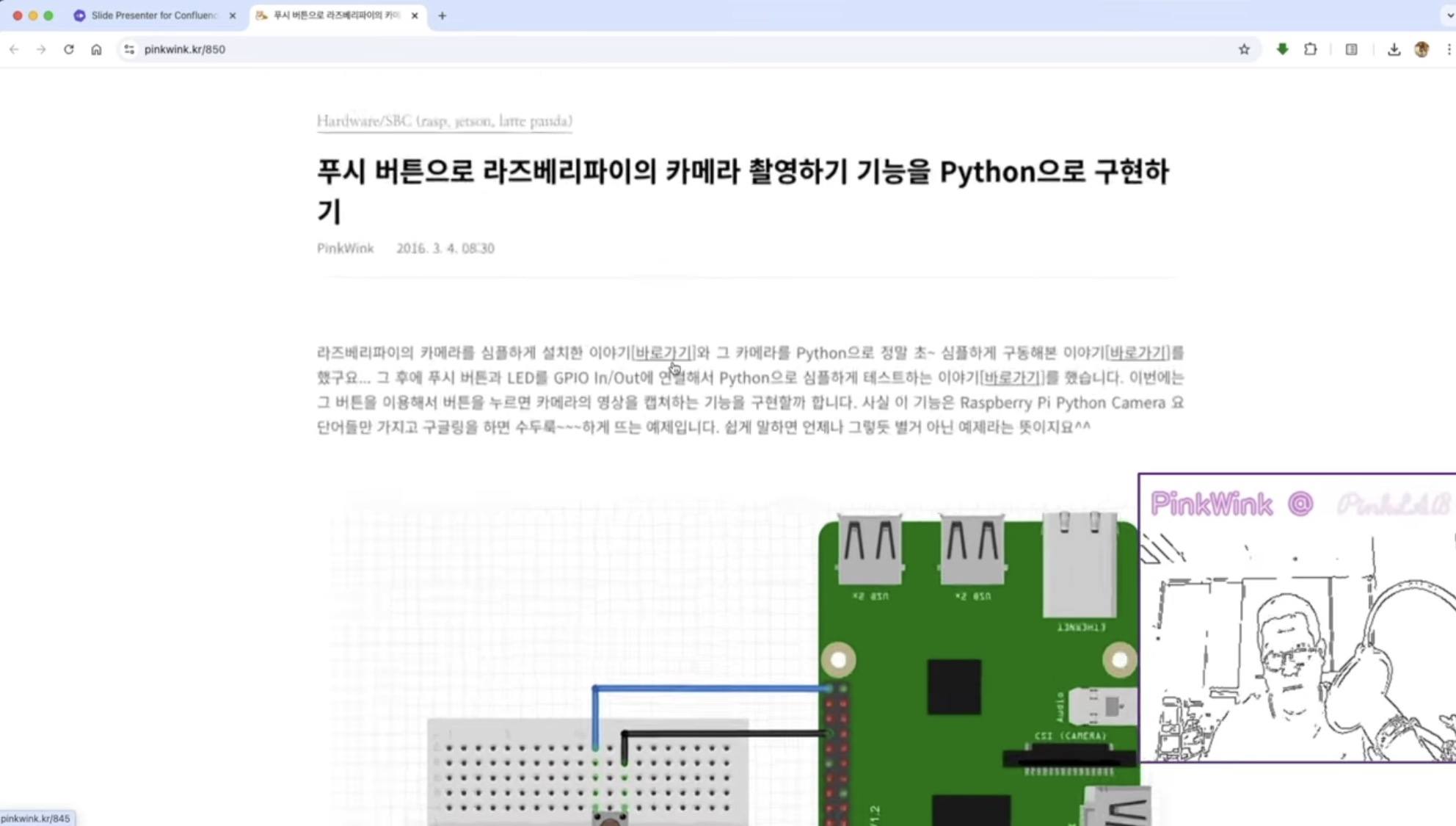
Task: Open the browser downloads icon
Action: click(1394, 49)
